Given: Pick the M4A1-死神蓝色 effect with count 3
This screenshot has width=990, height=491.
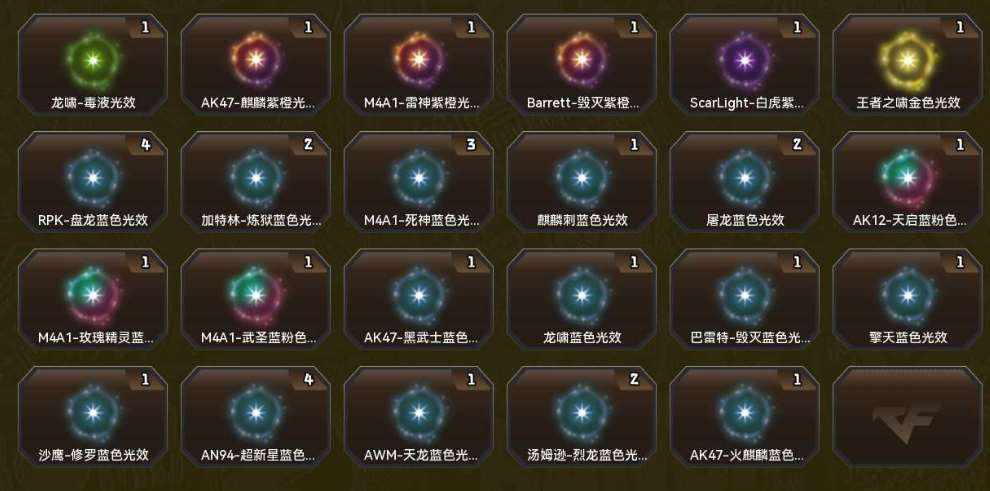Looking at the screenshot, I should click(419, 182).
